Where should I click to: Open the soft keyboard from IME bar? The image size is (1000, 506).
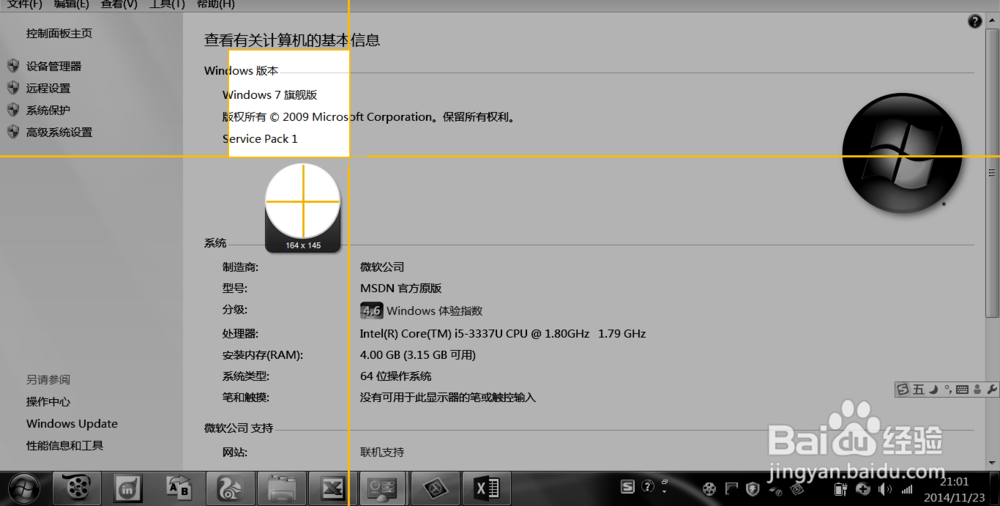(x=962, y=389)
